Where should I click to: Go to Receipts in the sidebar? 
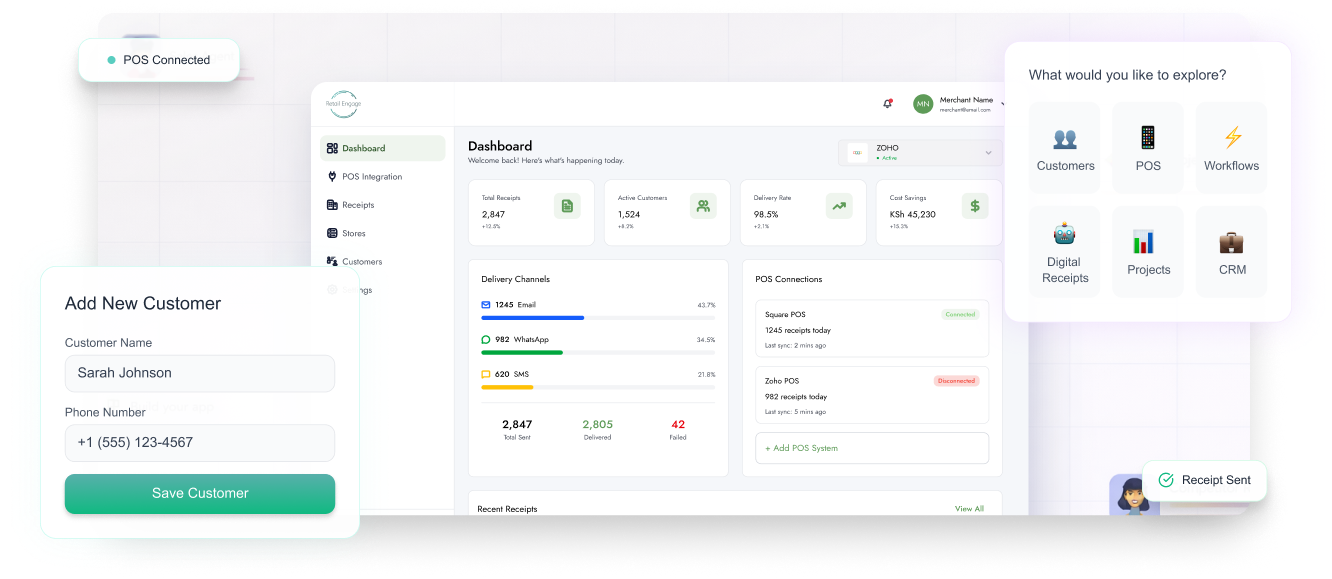pyautogui.click(x=357, y=205)
